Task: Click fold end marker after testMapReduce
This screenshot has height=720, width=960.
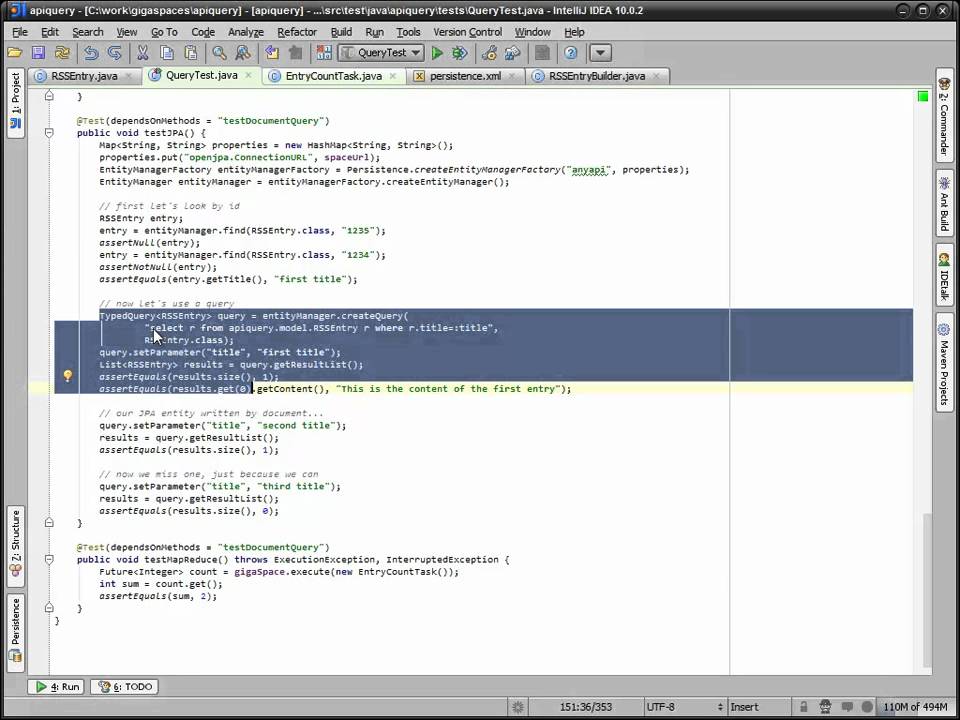Action: 49,607
